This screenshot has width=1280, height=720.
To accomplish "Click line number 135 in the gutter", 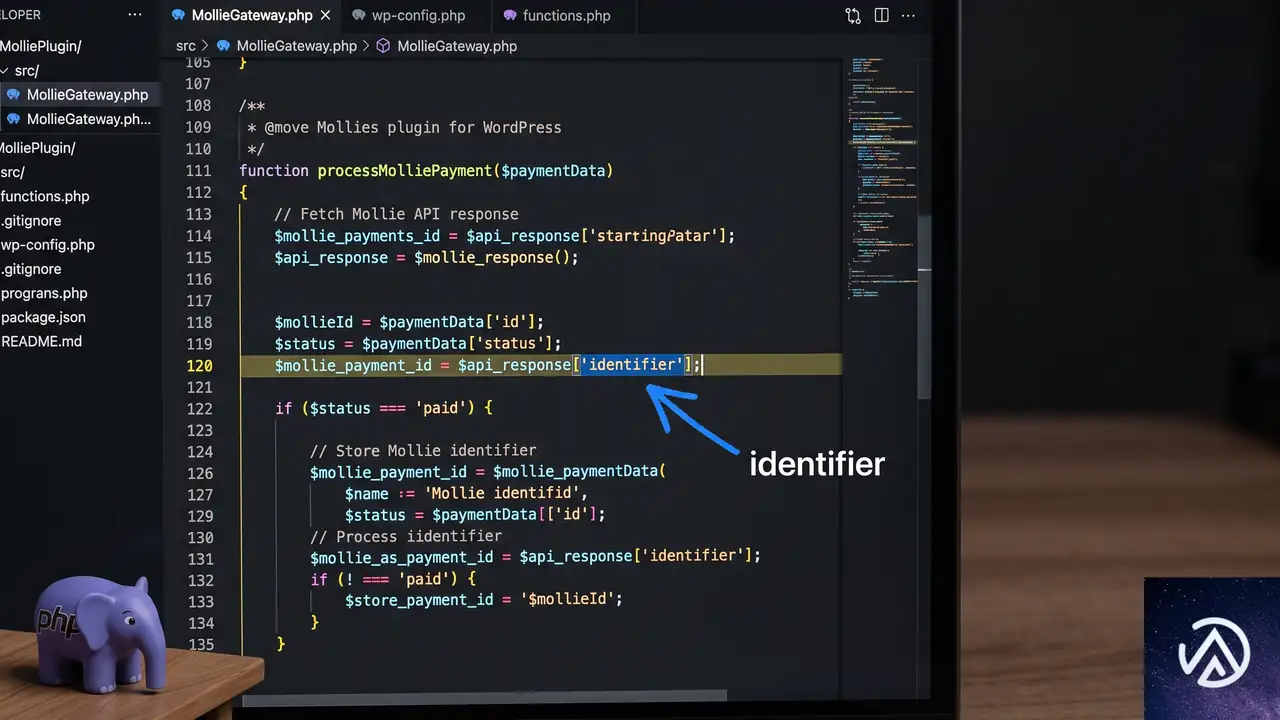I will 199,644.
